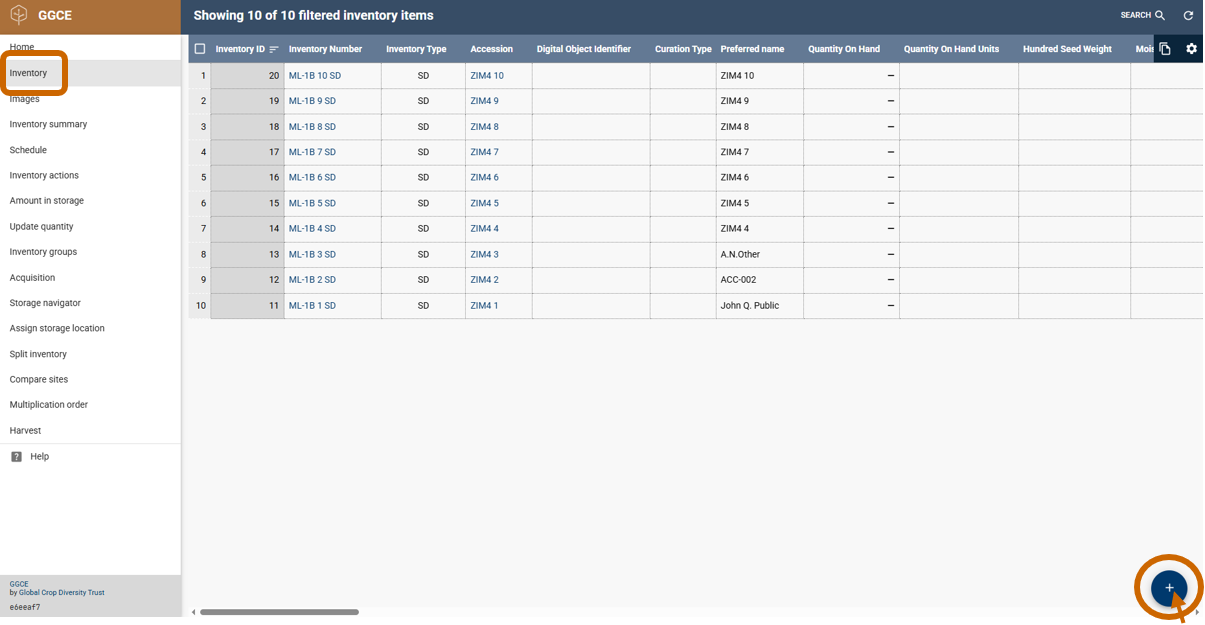Screen dimensions: 1205x625
Task: Sort by Inventory Number column header
Action: point(325,49)
